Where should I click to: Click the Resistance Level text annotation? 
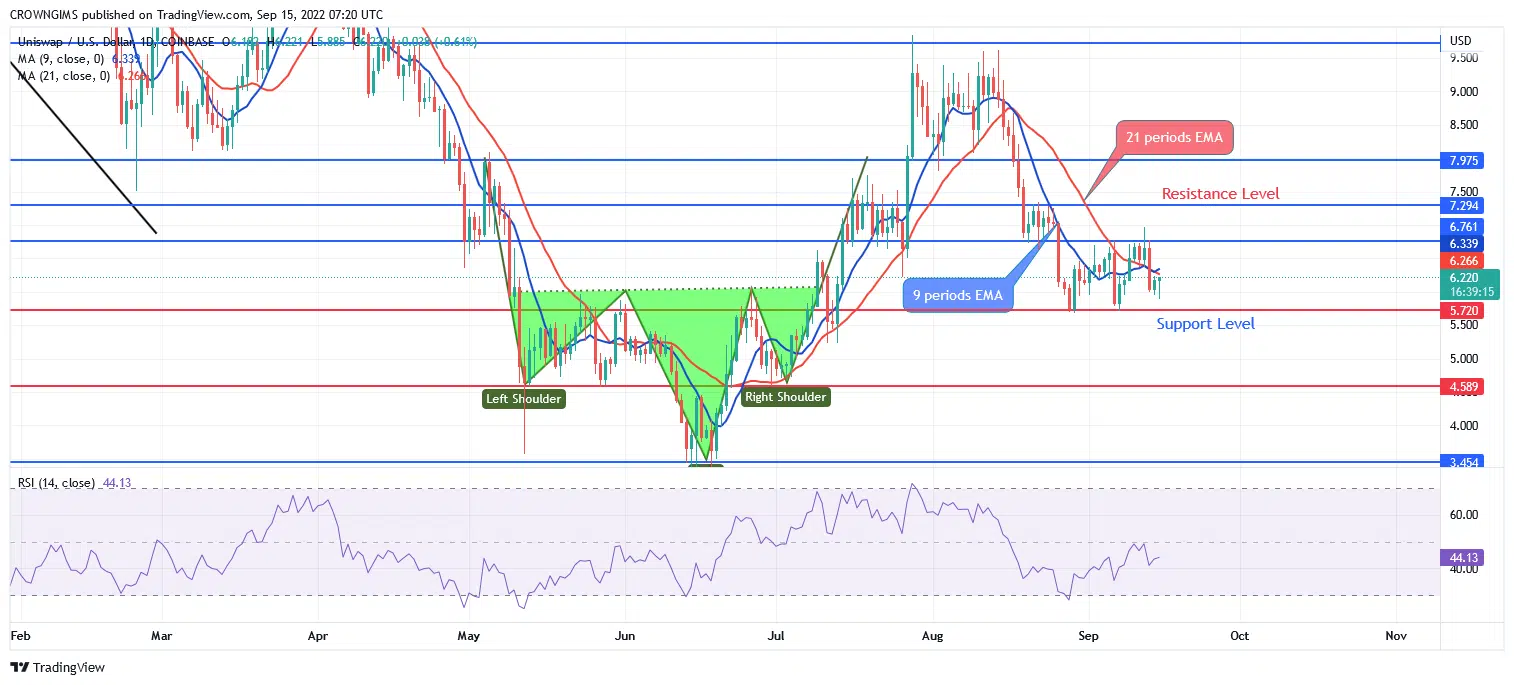1219,194
